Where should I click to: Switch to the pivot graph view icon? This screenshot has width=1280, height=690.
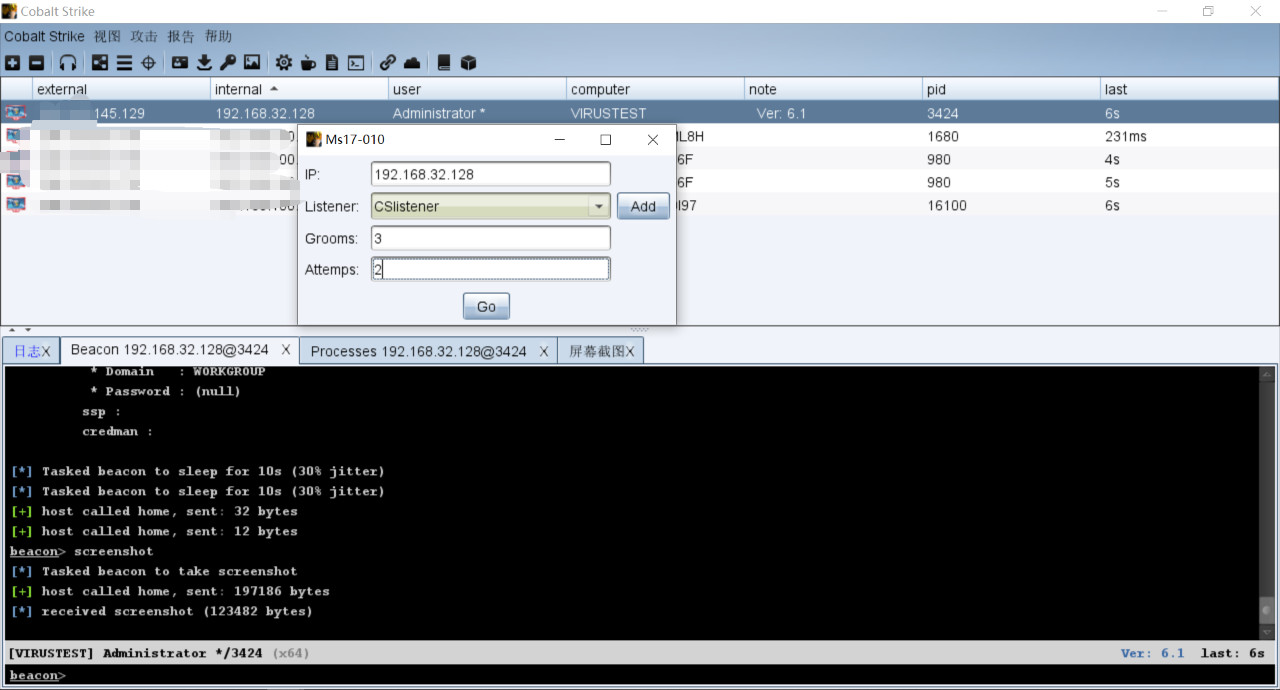100,63
